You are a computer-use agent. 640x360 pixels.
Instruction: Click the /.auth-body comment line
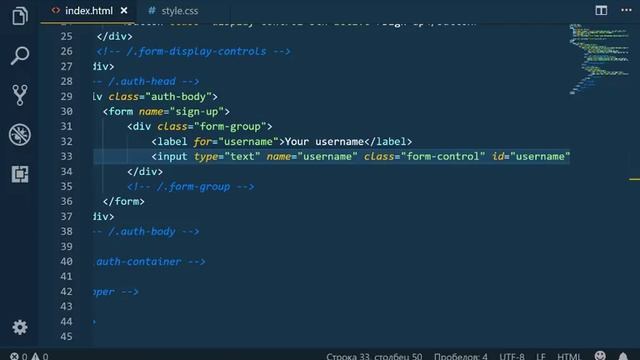pyautogui.click(x=146, y=231)
